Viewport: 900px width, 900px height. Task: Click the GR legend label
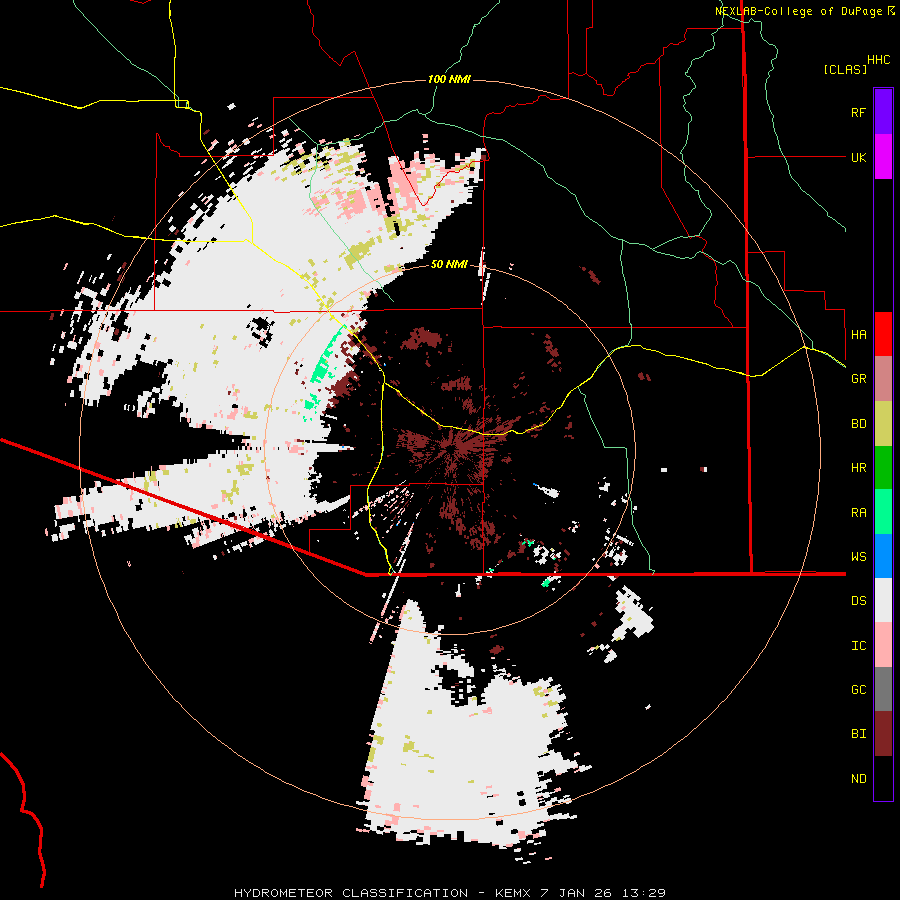coord(858,379)
